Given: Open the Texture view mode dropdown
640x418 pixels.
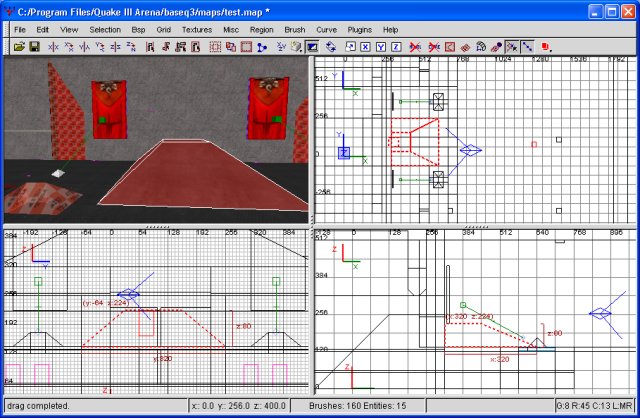Looking at the screenshot, I should pyautogui.click(x=297, y=47).
